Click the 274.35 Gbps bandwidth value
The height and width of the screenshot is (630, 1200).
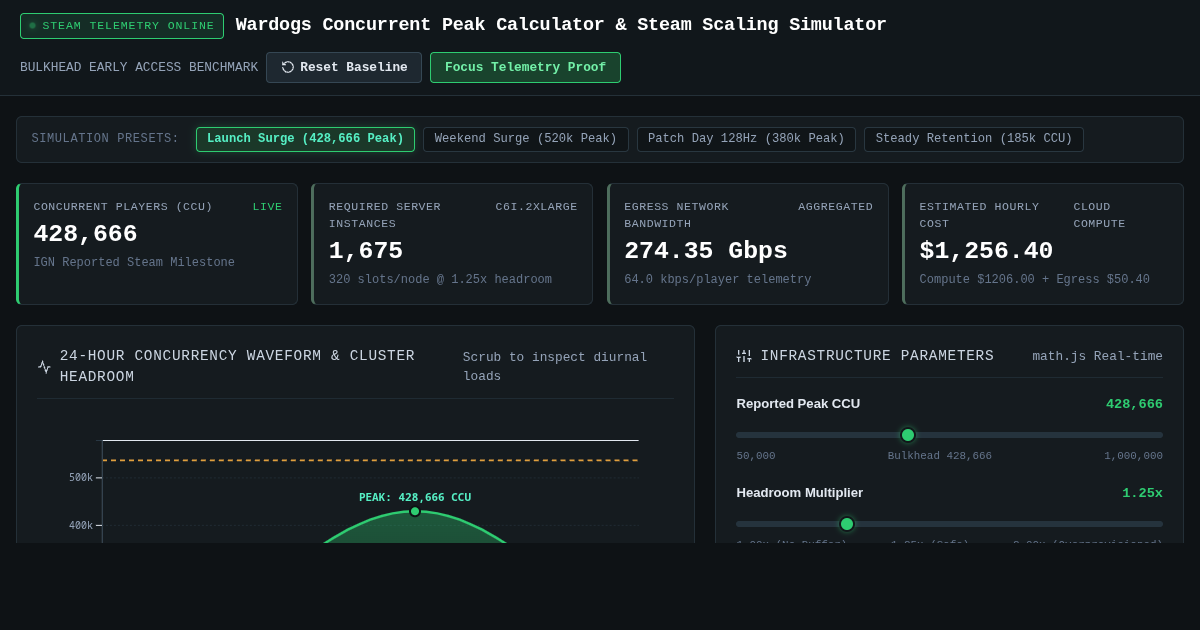(706, 251)
